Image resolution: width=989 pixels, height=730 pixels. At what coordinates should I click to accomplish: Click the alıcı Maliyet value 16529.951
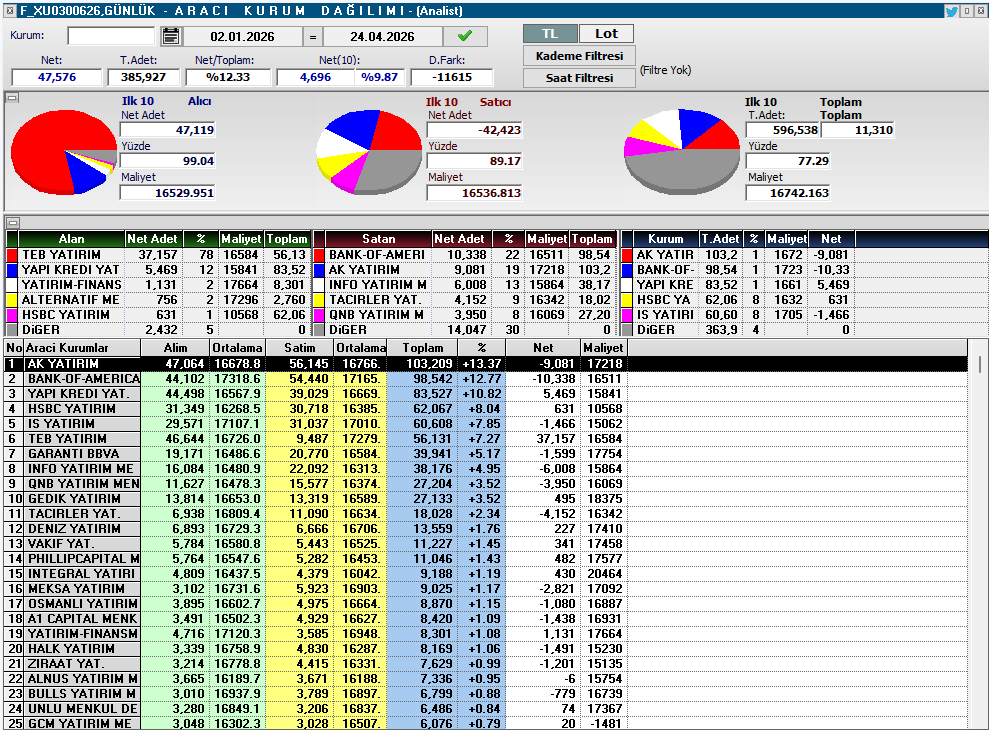pos(168,192)
